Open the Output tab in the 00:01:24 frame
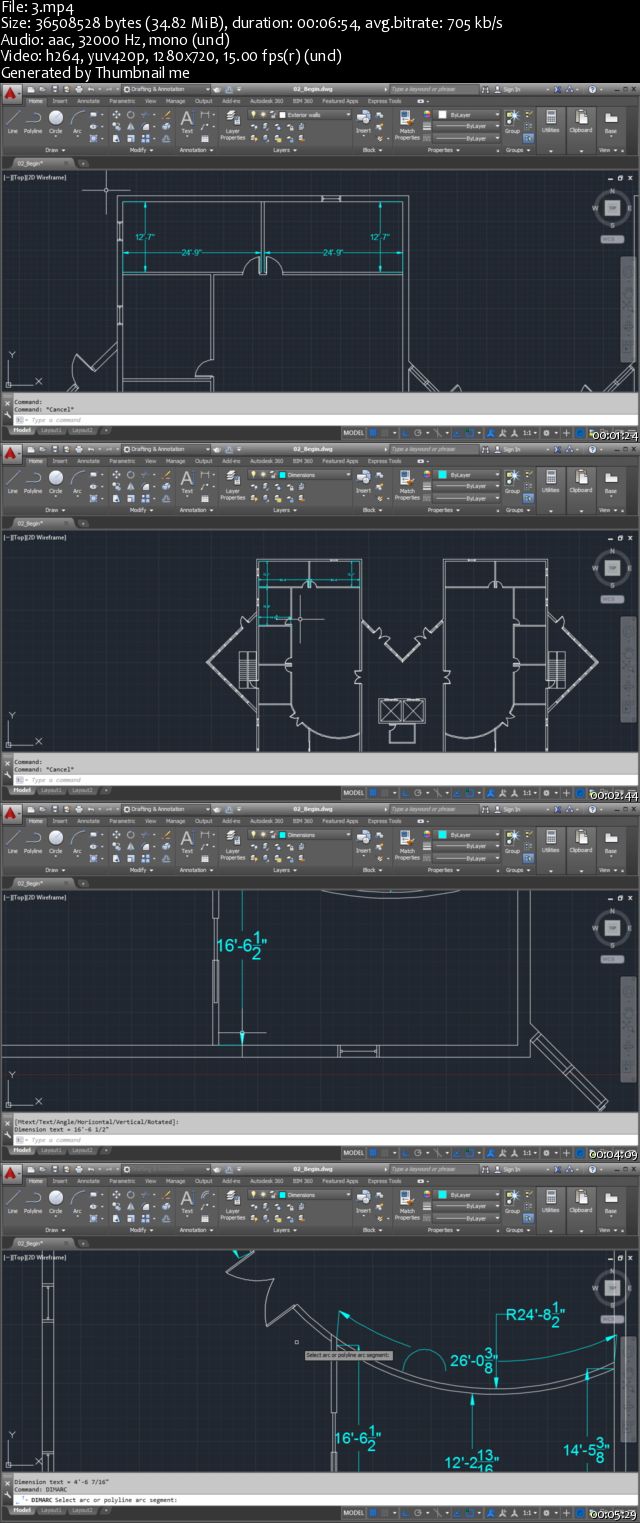640x1523 pixels. 204,101
